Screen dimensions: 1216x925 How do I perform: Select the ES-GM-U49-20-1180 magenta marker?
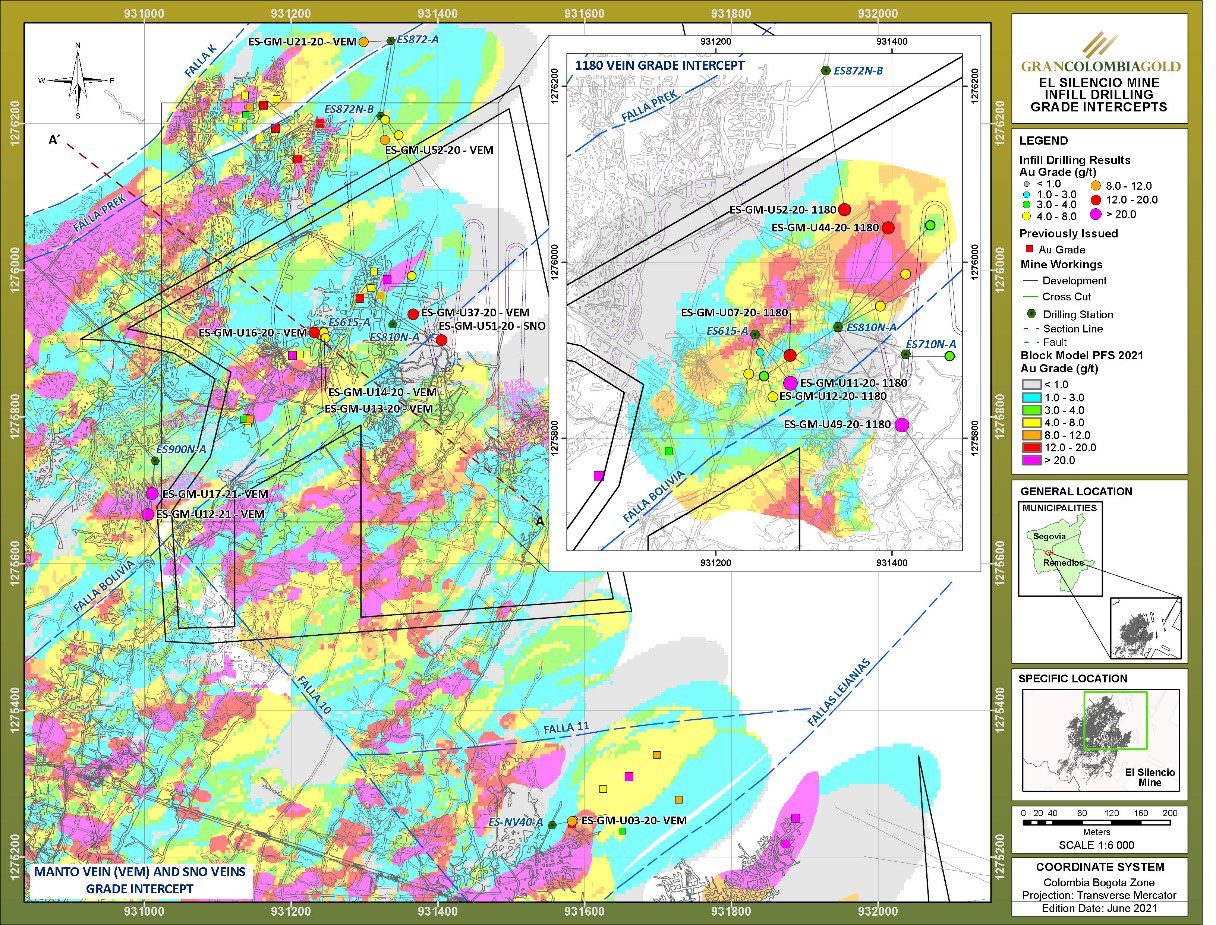click(x=902, y=425)
